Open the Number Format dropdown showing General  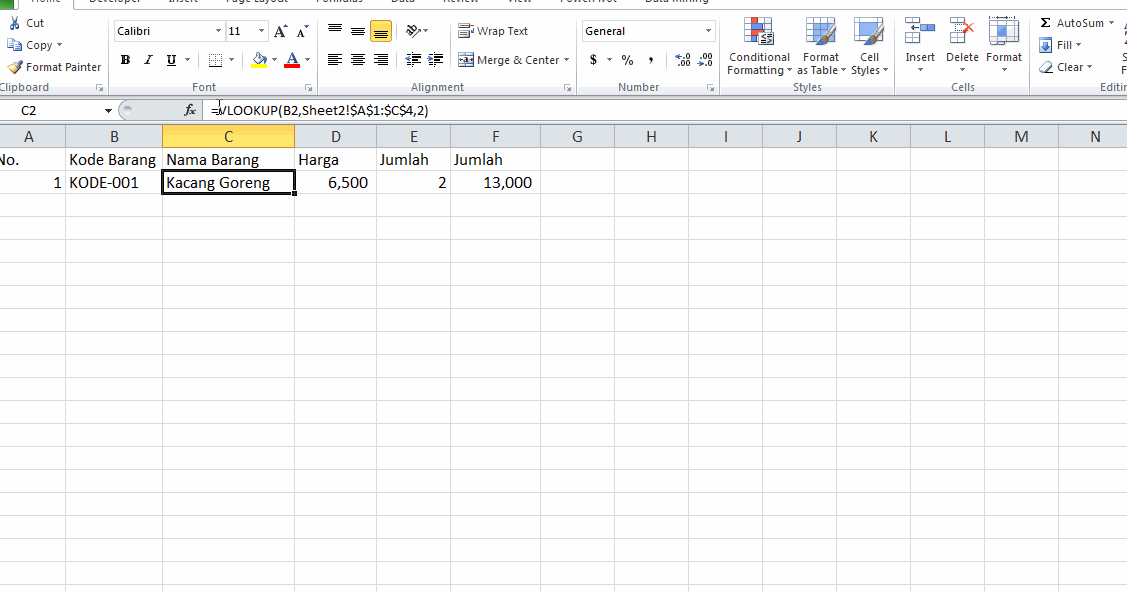click(x=647, y=30)
